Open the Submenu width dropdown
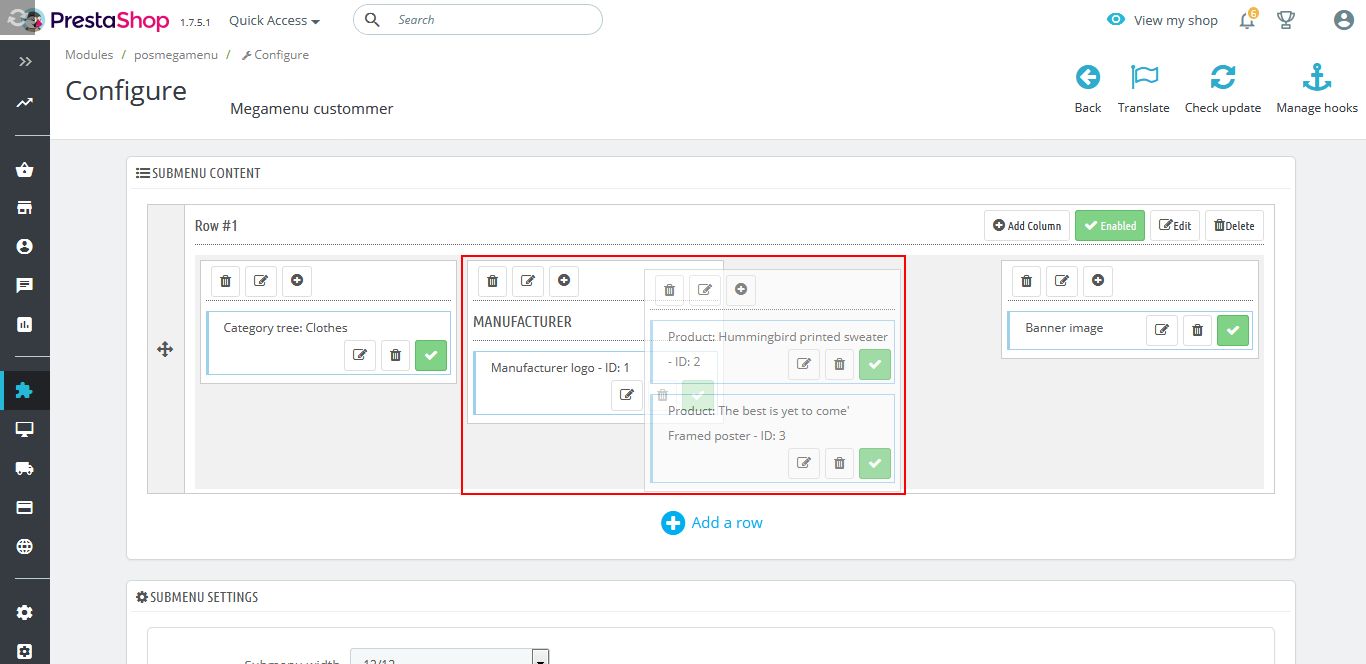This screenshot has width=1366, height=664. pyautogui.click(x=540, y=657)
